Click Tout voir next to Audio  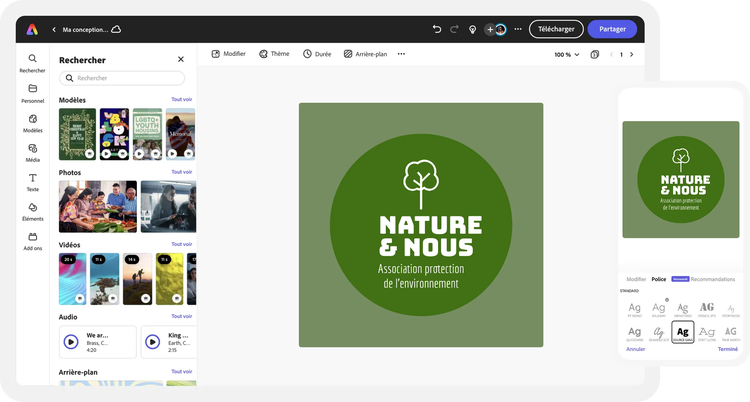click(x=182, y=316)
